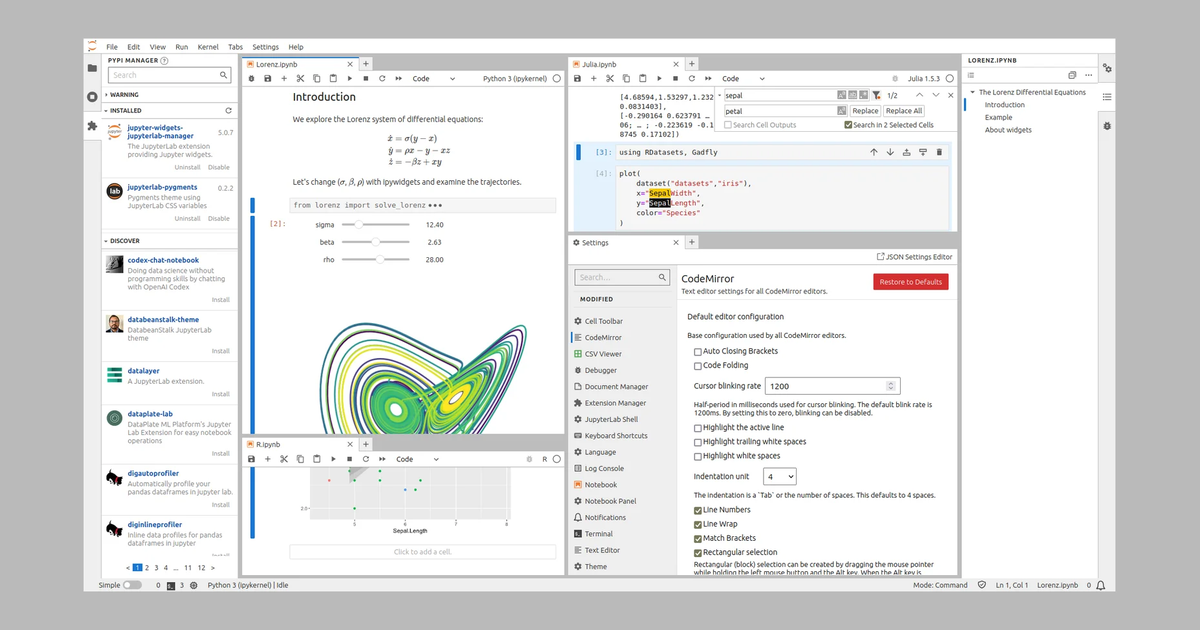
Task: Toggle Simple mode switch in status bar
Action: 132,585
